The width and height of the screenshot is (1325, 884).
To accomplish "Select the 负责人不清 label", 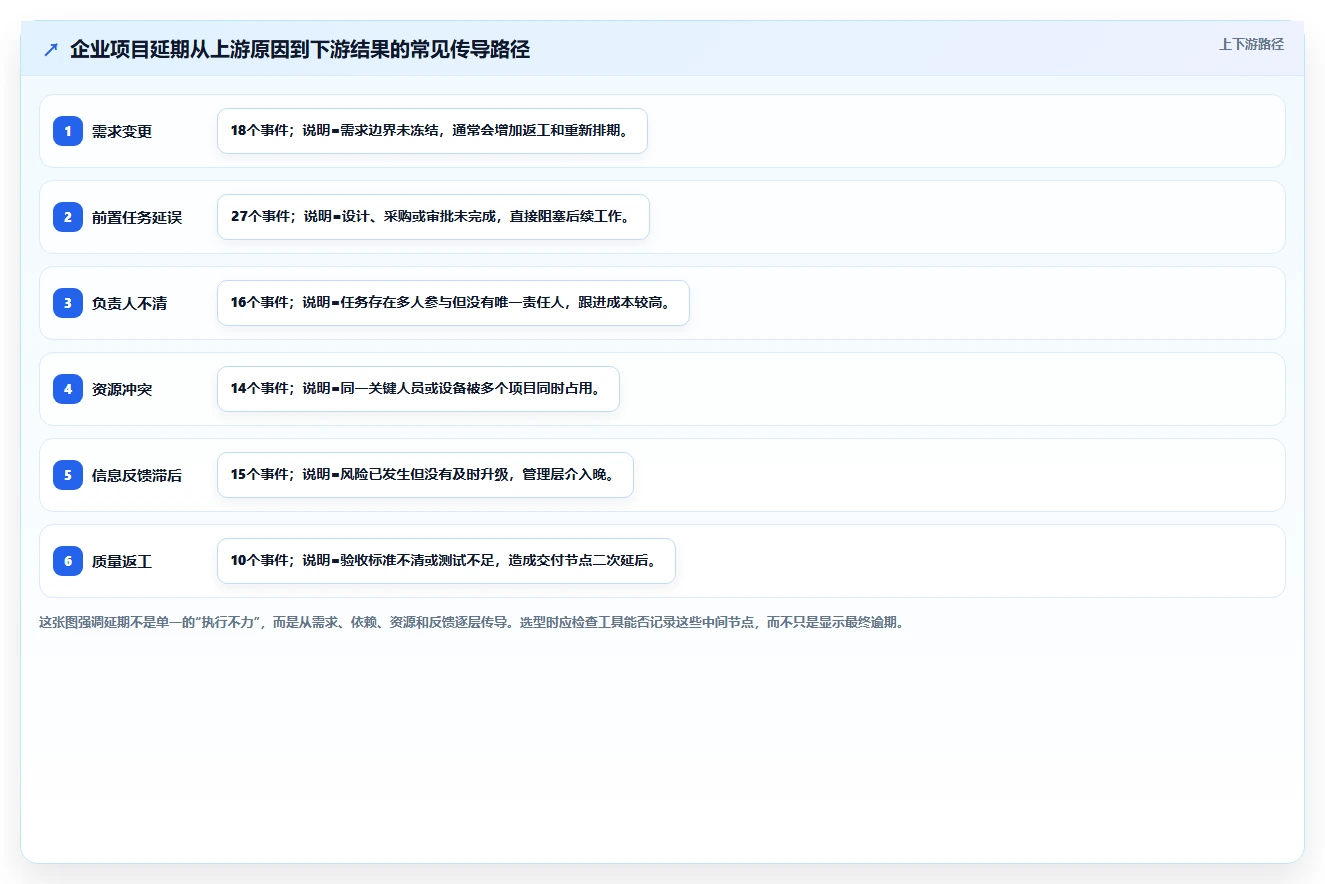I will [x=130, y=303].
